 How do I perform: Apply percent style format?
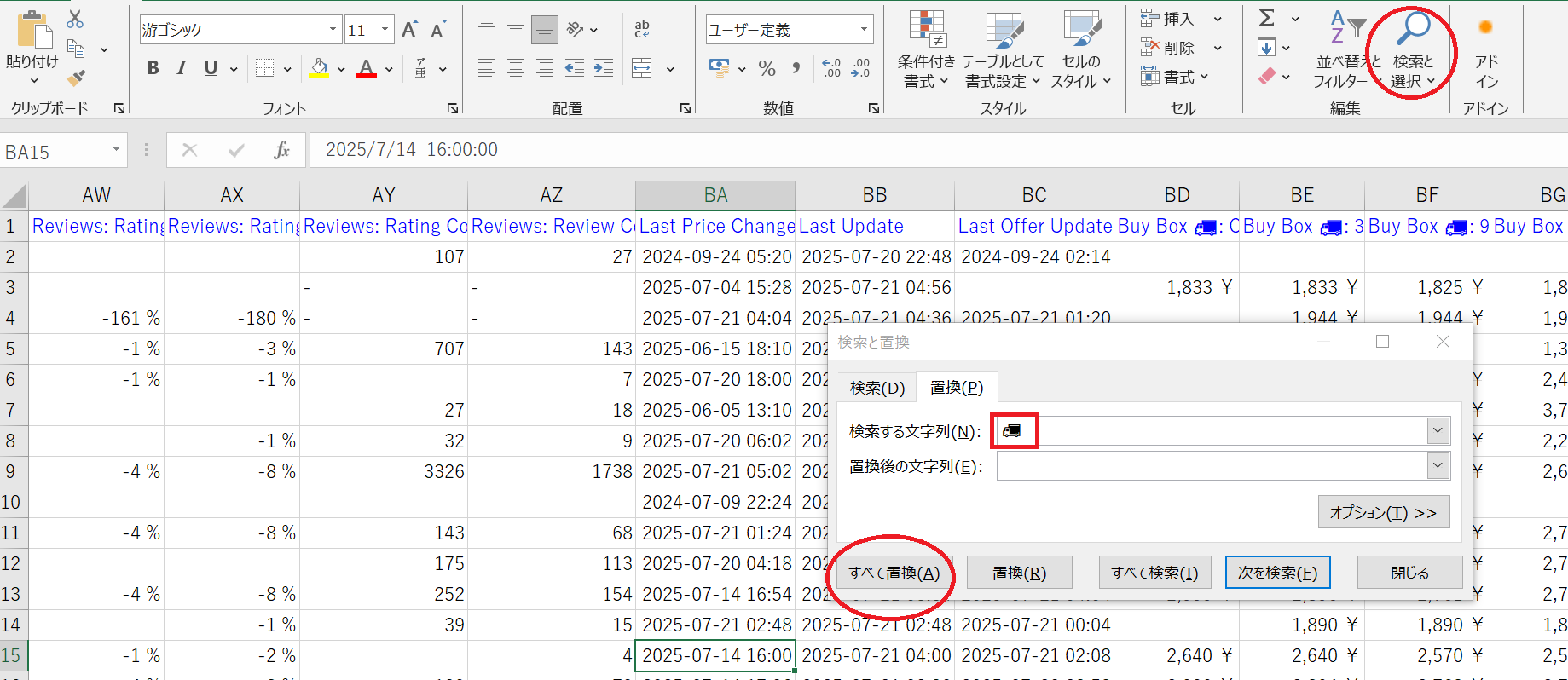point(767,68)
